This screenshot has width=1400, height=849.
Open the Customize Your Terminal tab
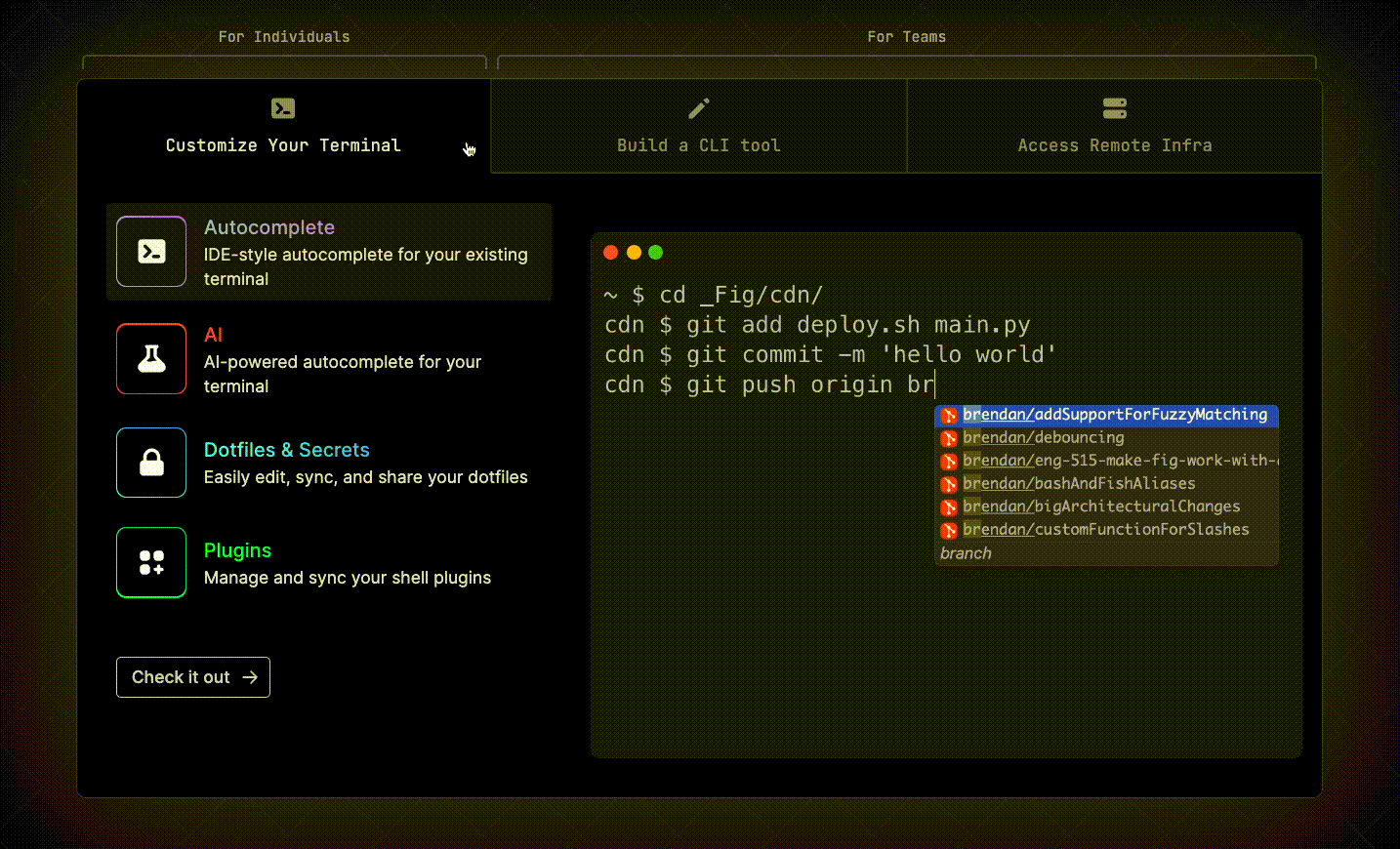click(283, 126)
